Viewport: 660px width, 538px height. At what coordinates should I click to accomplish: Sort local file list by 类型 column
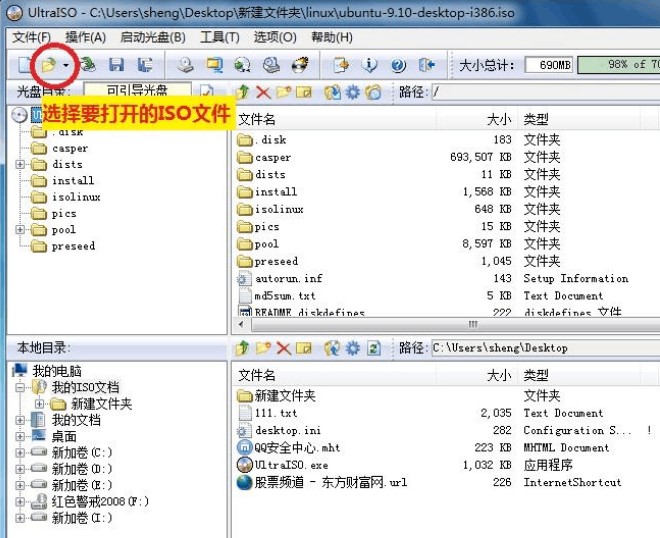[x=579, y=375]
